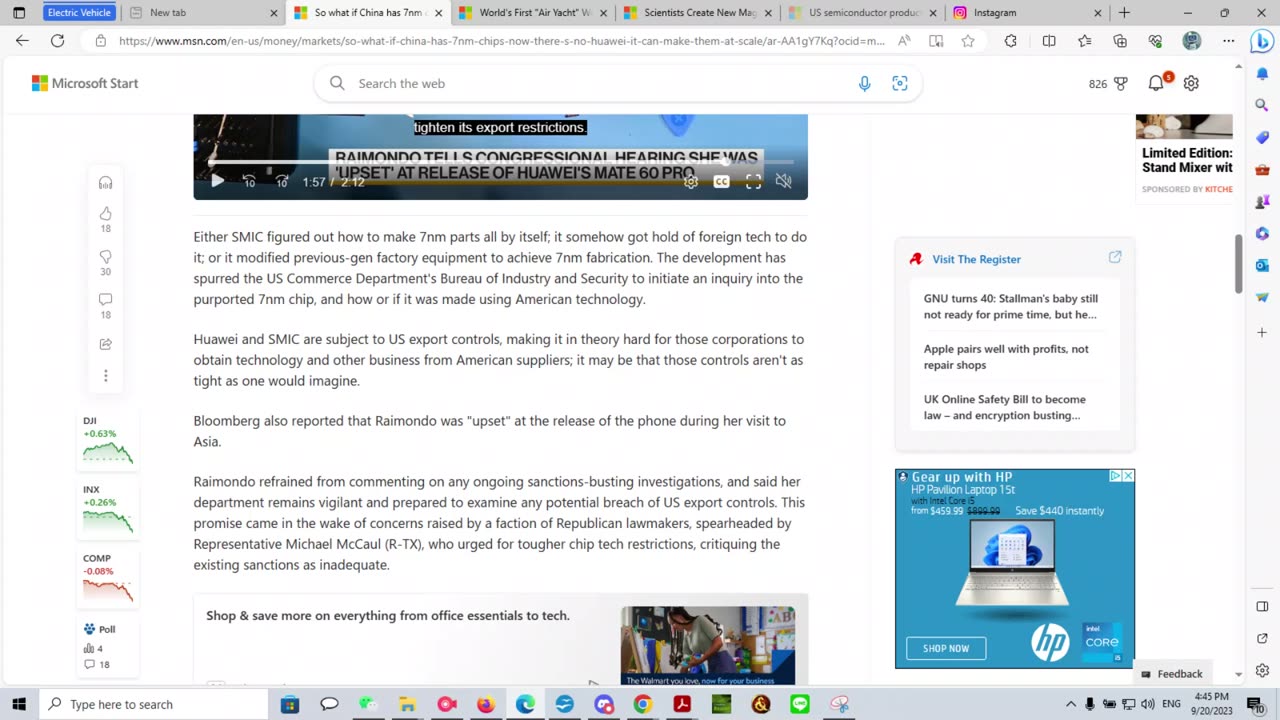Open Collections in Edge toolbar
The image size is (1280, 720).
point(1120,41)
